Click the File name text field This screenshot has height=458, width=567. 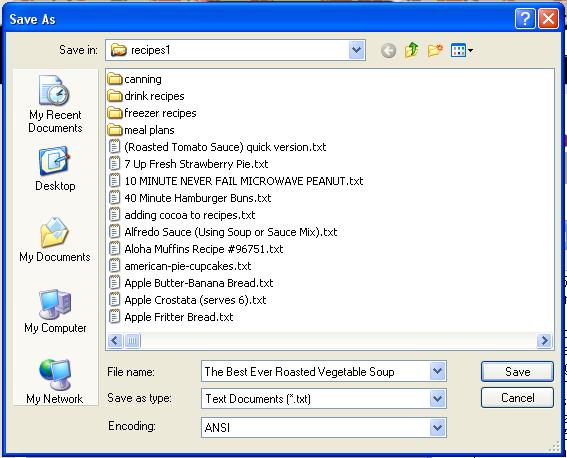click(316, 371)
